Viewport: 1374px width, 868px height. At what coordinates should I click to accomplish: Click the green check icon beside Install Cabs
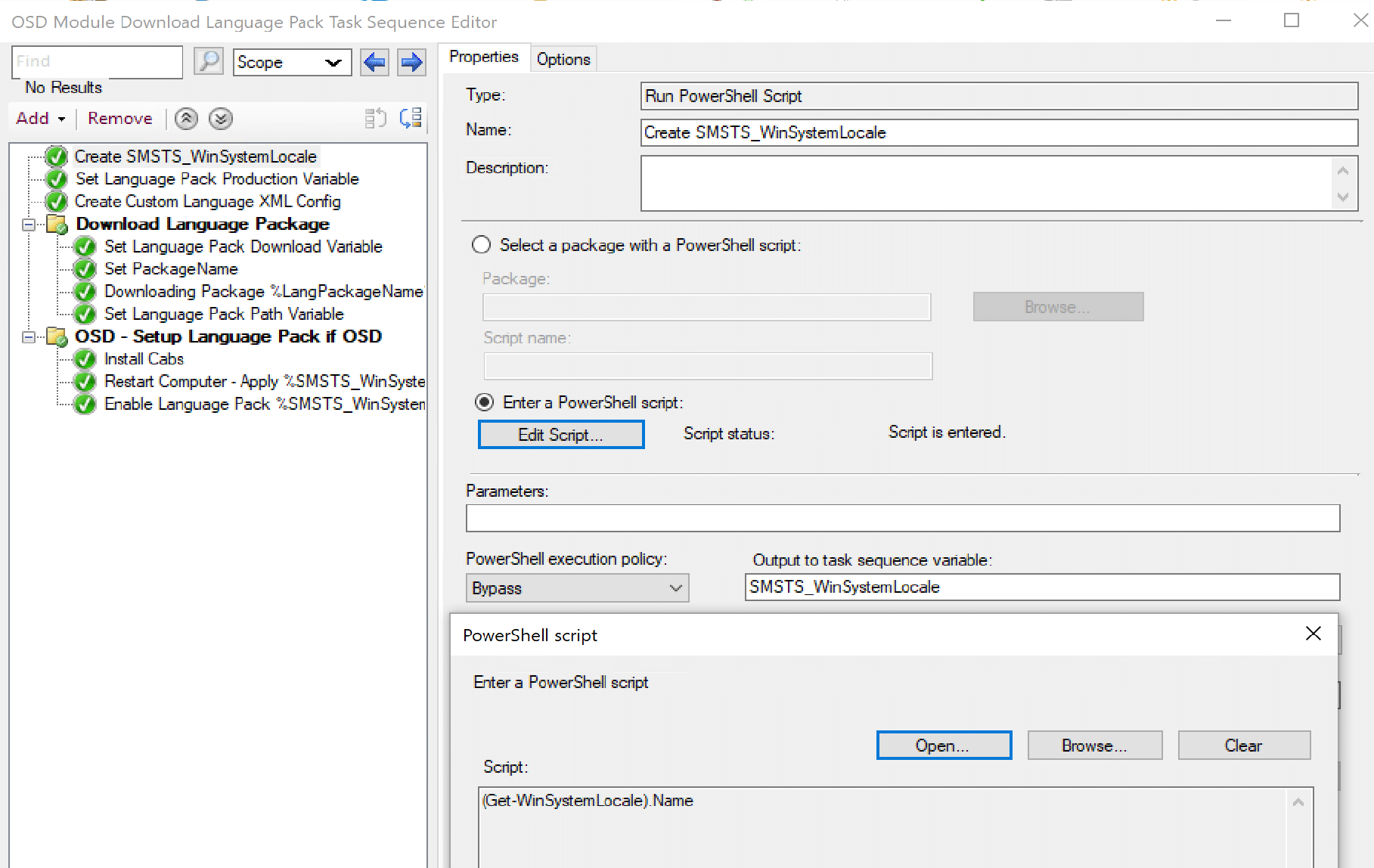pos(84,359)
